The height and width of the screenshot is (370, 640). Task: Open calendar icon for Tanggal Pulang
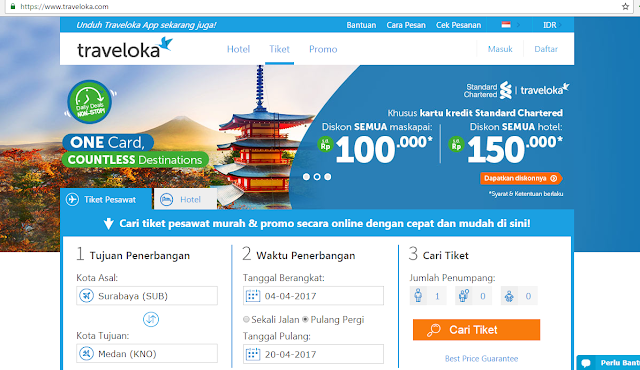(x=253, y=354)
